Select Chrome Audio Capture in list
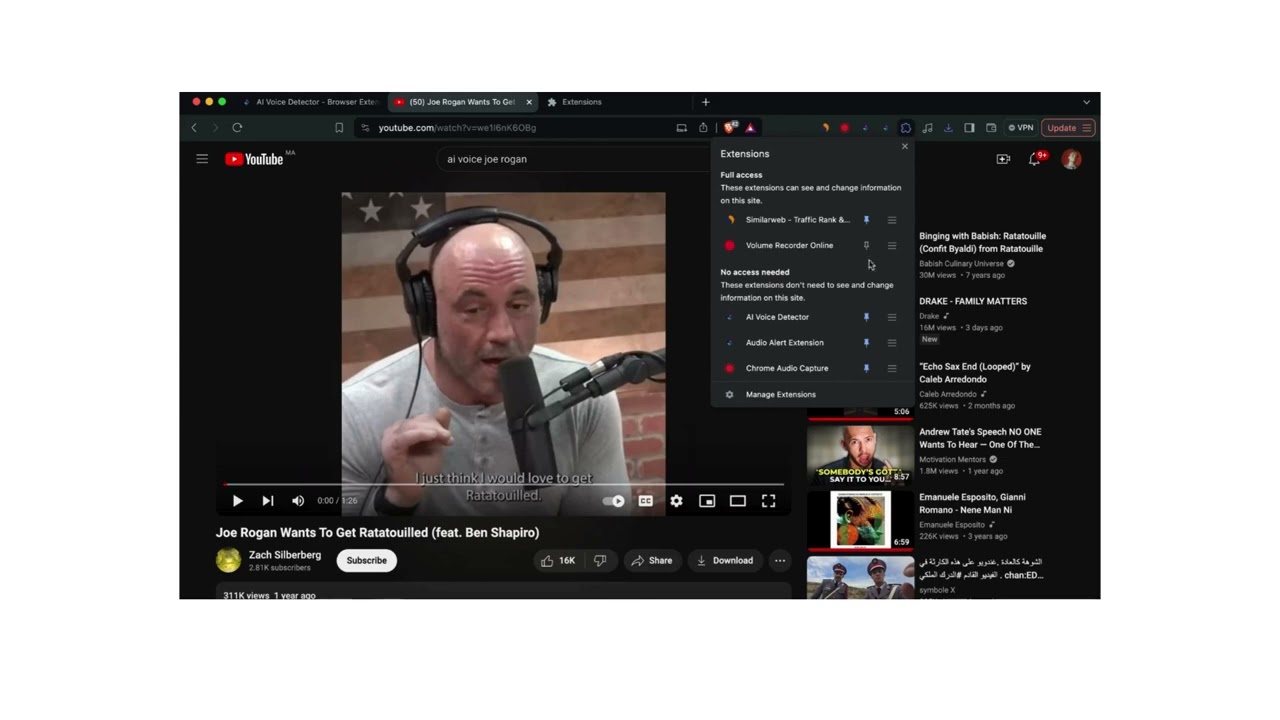 [787, 368]
